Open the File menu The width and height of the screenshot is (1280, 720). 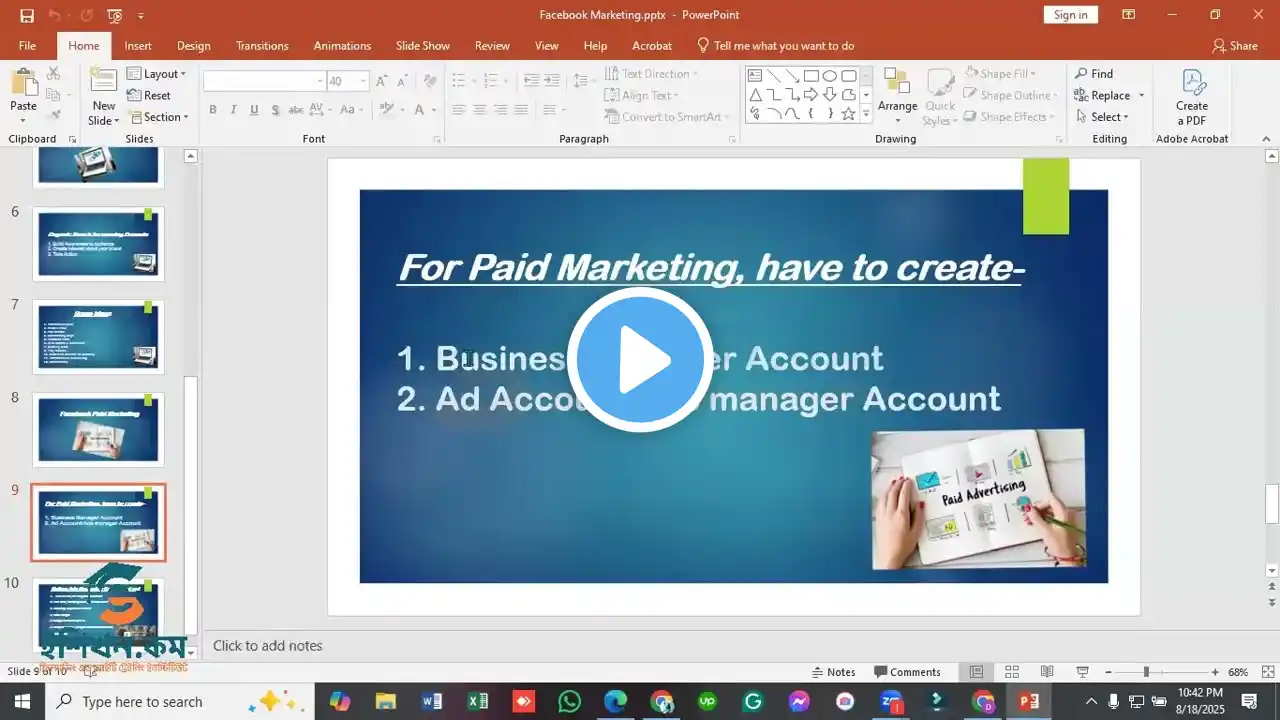tap(27, 46)
